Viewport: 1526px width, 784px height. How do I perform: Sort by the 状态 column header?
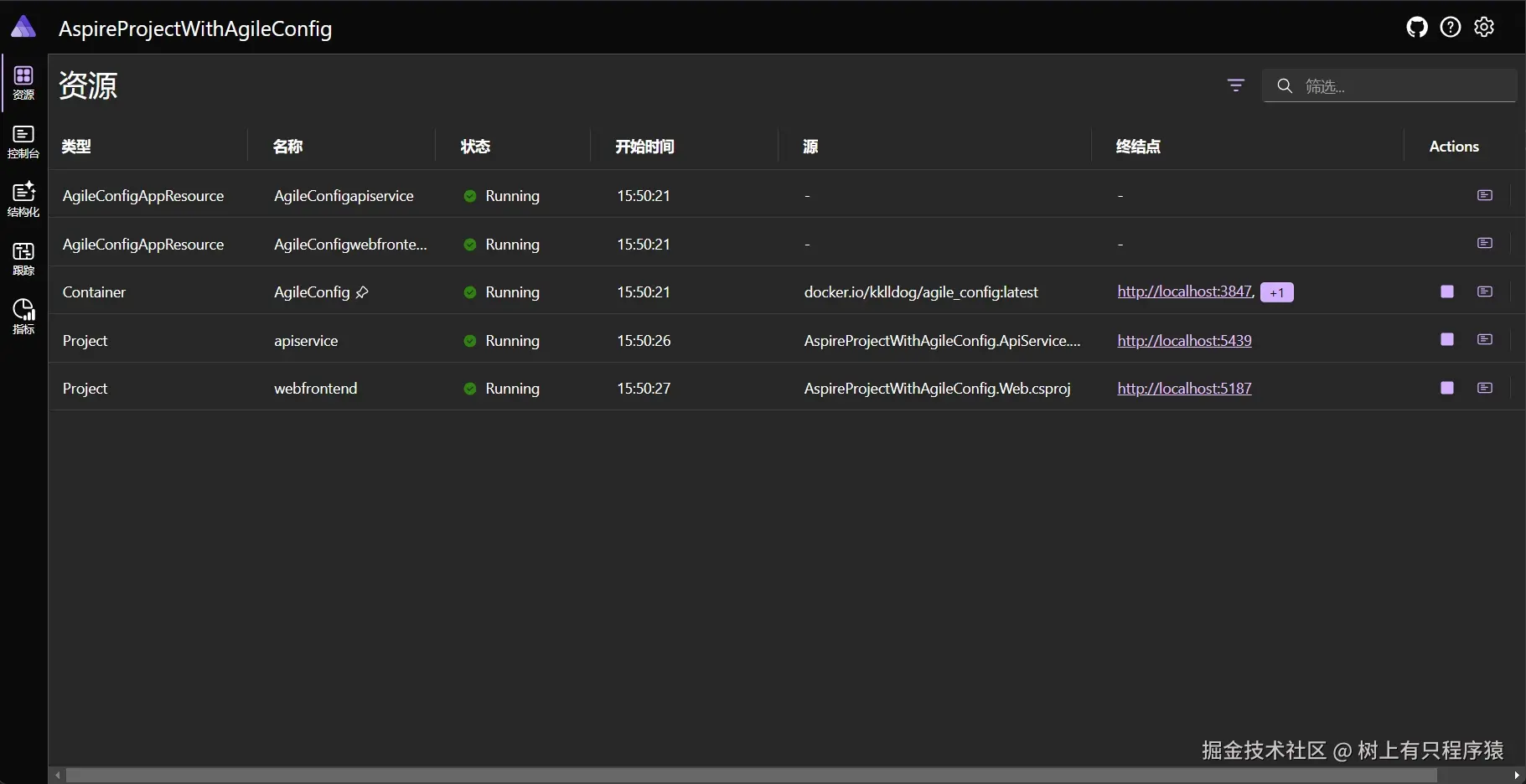[475, 147]
